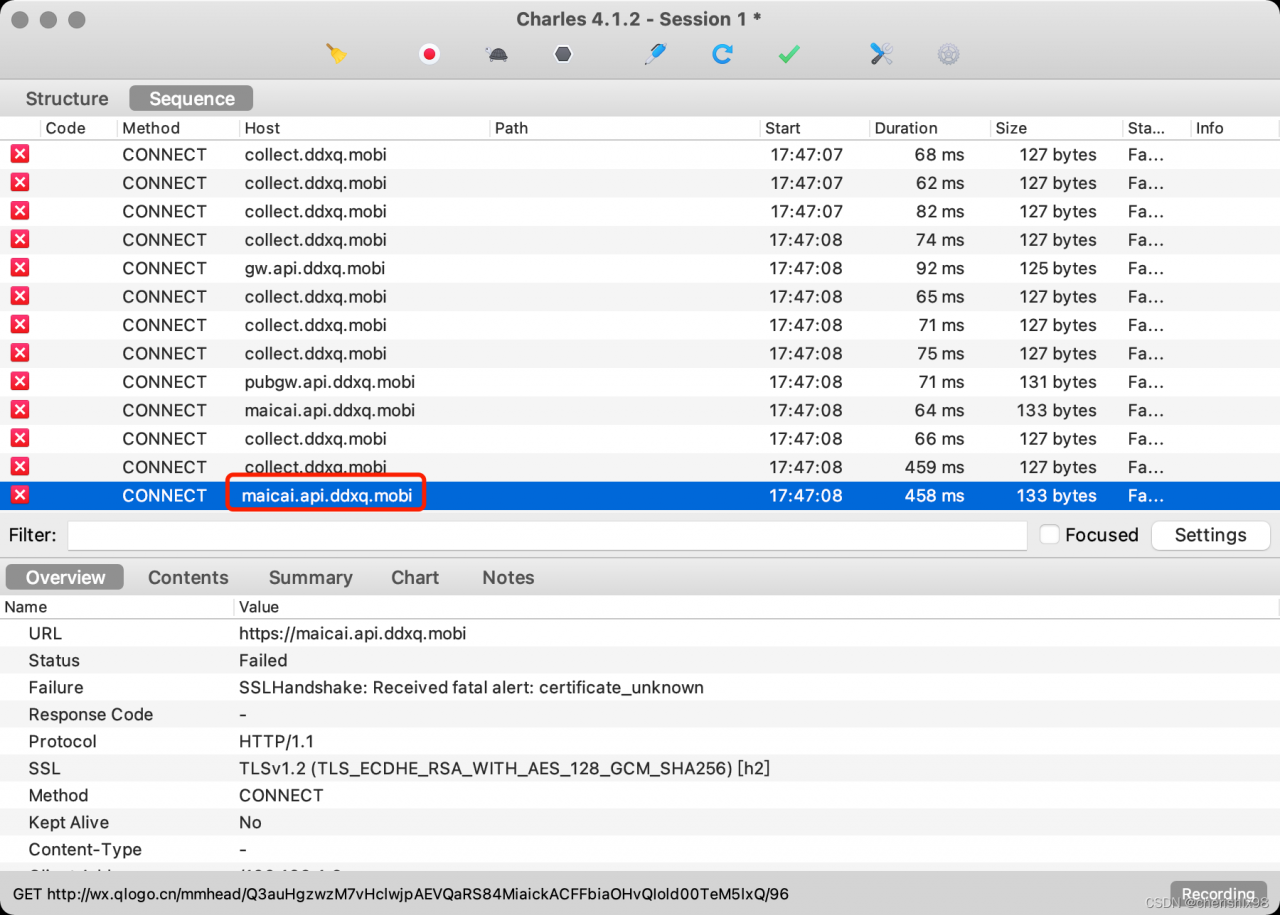Select the pubgw.api.ddxq.mobi host cell

point(329,382)
